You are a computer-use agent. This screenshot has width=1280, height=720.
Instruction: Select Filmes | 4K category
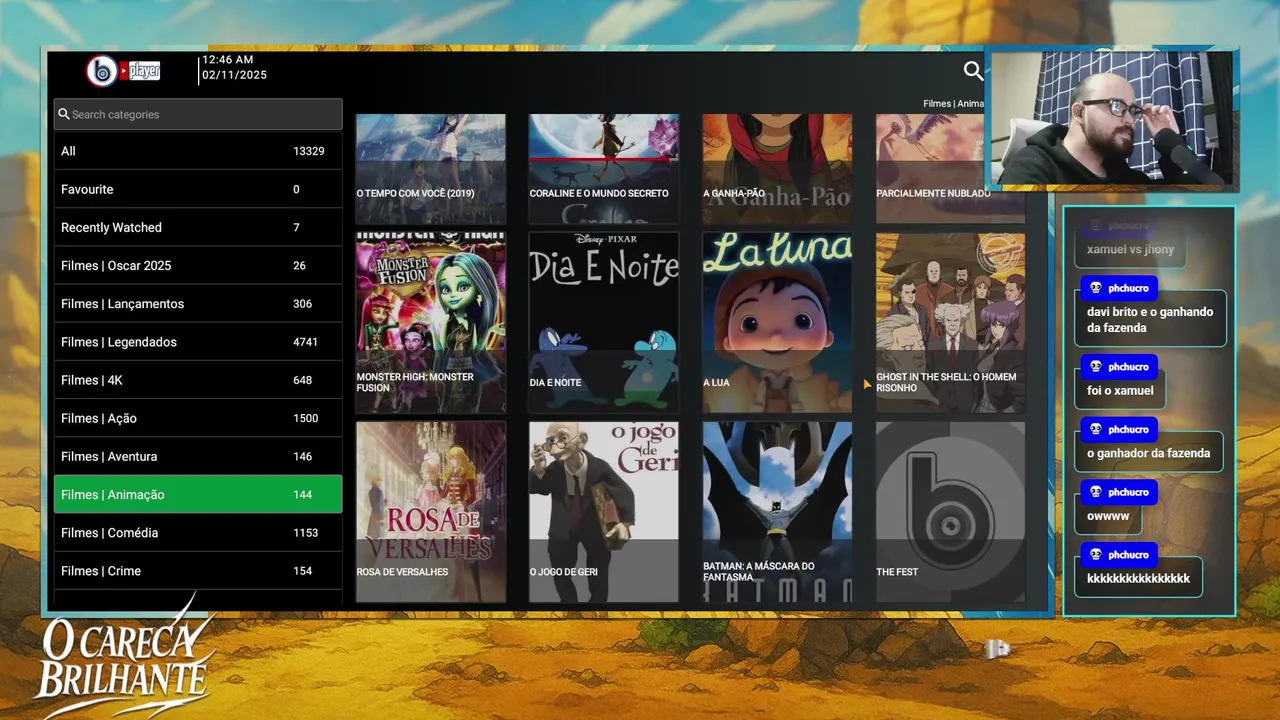pos(198,380)
